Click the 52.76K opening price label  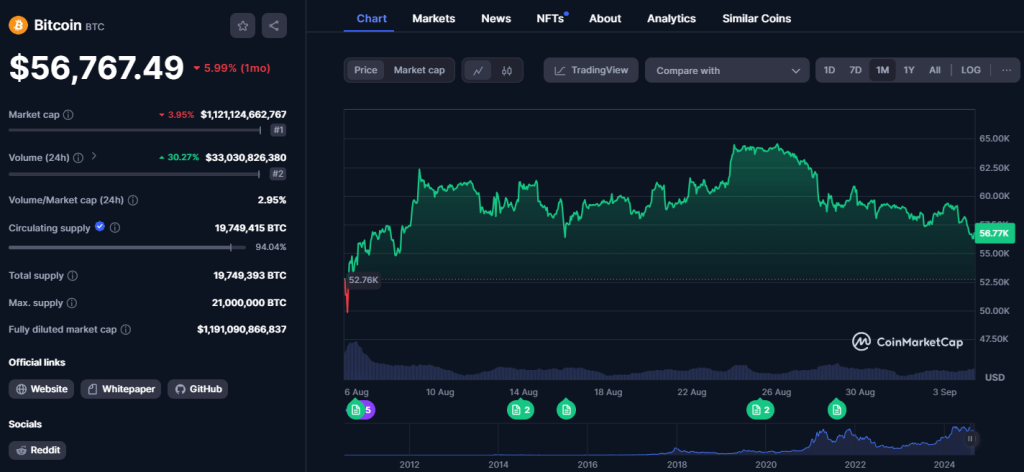coord(363,280)
